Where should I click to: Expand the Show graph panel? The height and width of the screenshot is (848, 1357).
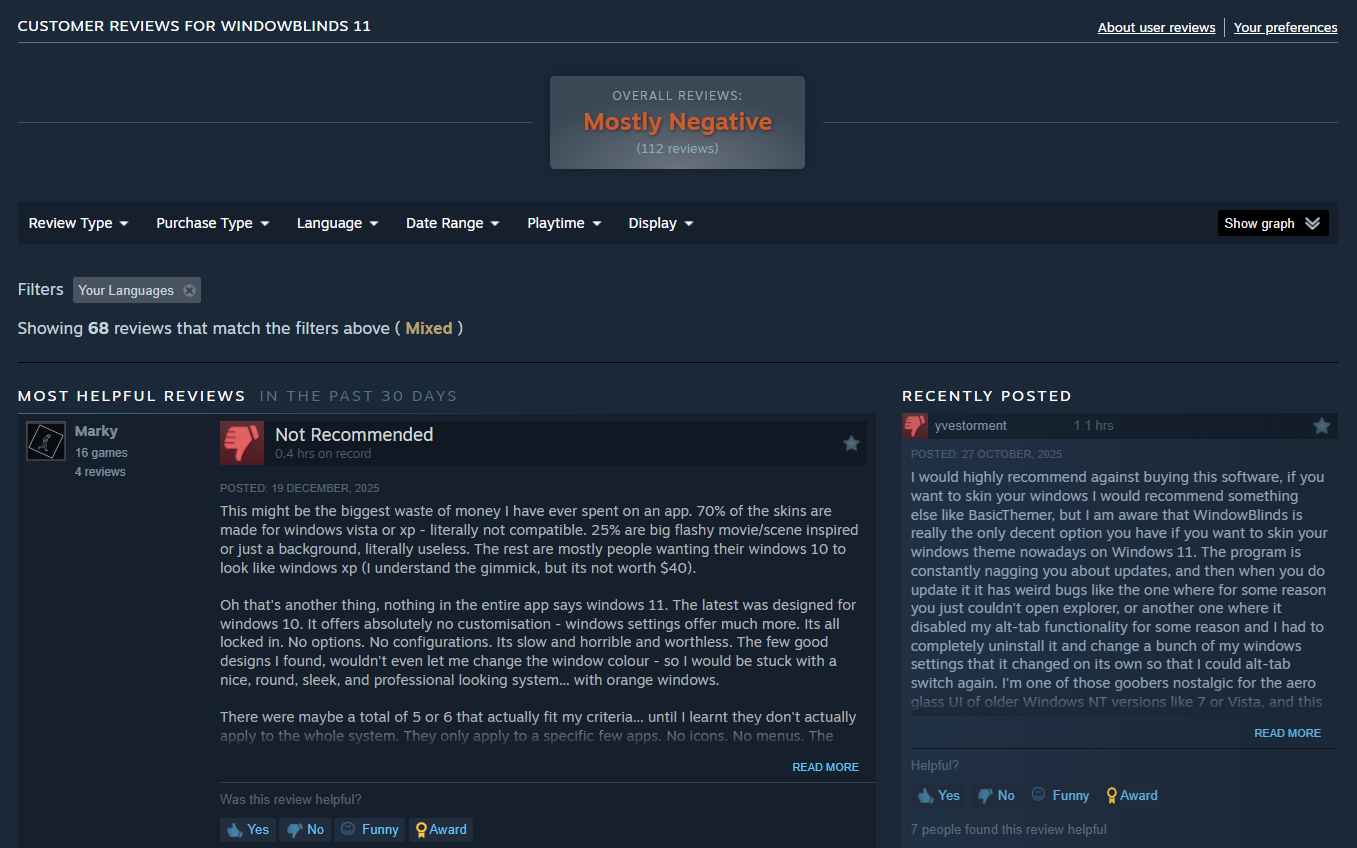pos(1273,223)
